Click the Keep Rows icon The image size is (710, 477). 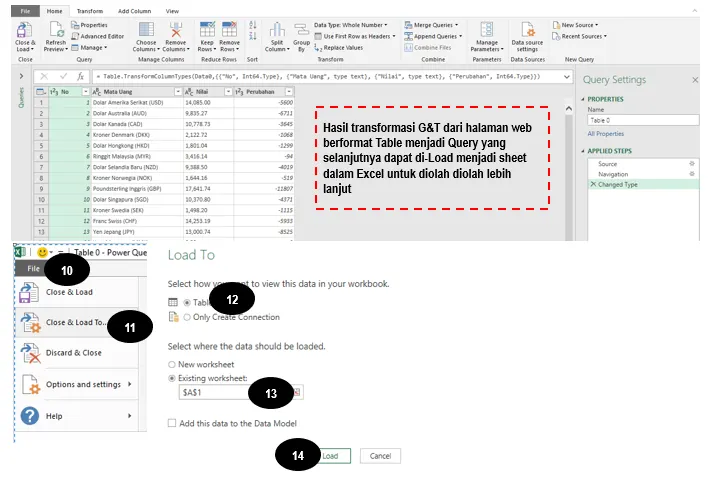coord(207,30)
